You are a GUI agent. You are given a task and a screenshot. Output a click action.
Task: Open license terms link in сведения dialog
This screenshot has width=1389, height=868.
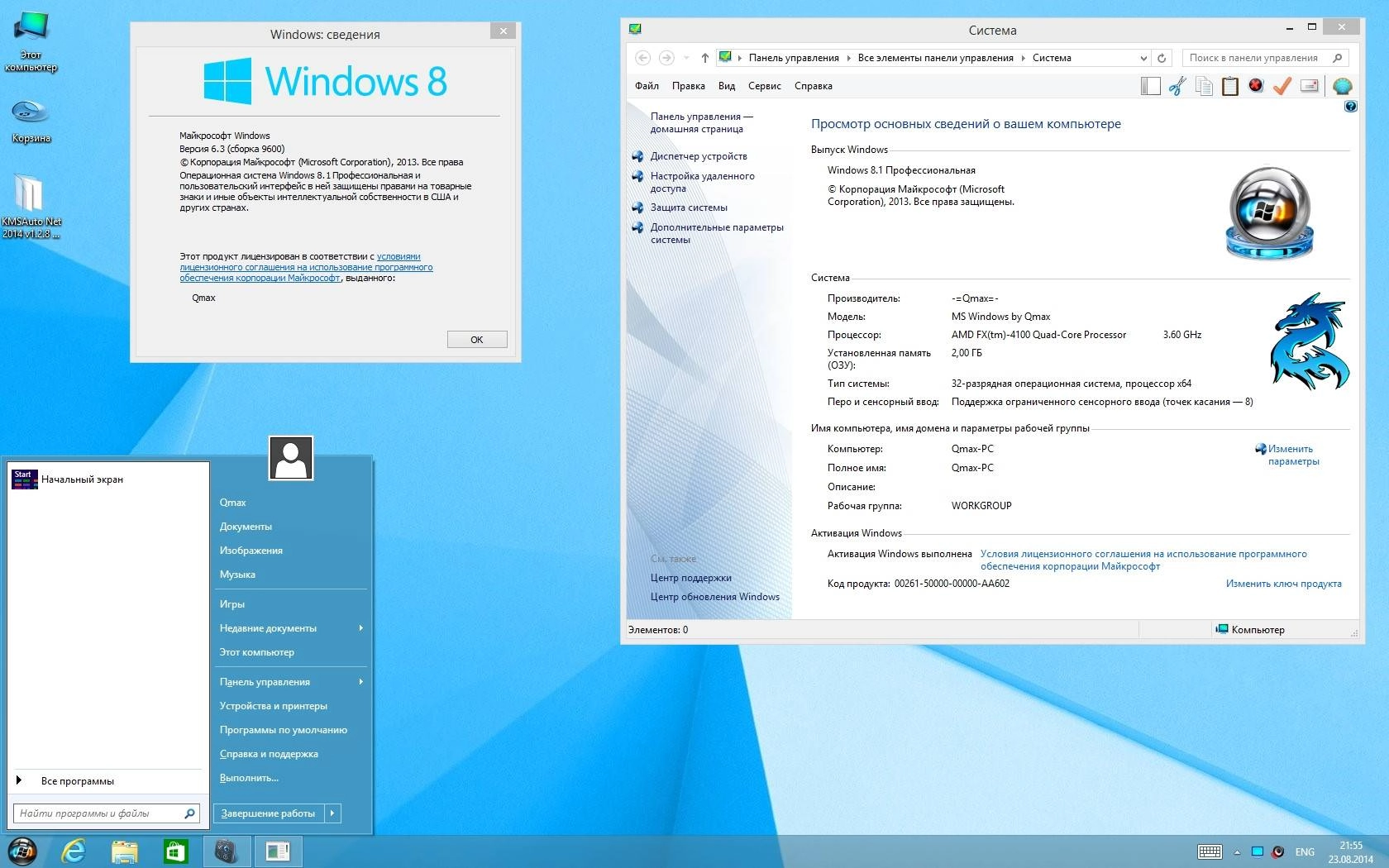[306, 267]
